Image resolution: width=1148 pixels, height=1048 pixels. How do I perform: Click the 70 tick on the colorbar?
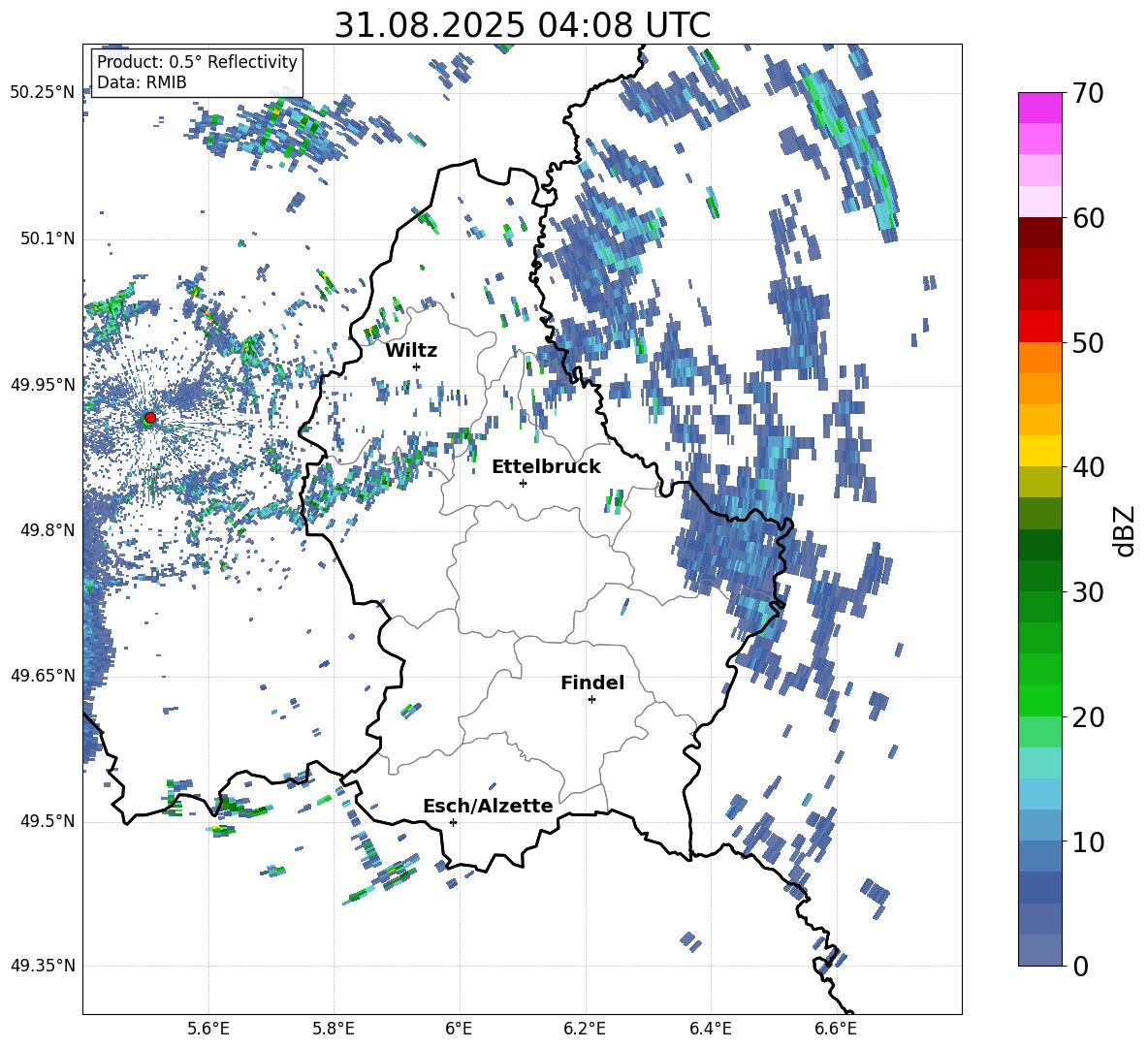coord(1087,93)
